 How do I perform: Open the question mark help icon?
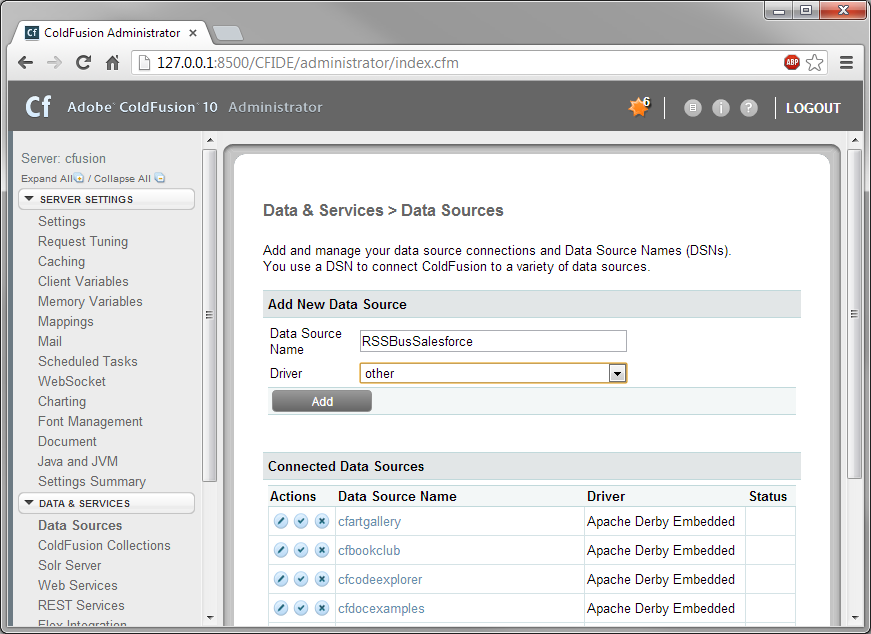749,108
